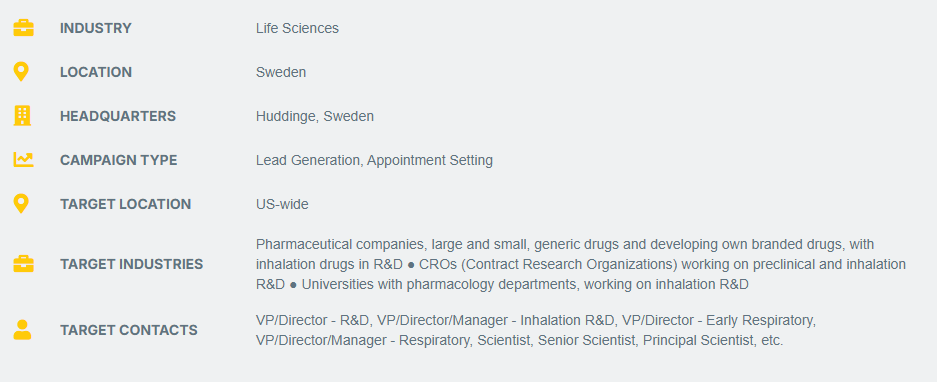
Task: Click the Huddinge, Sweden headquarters text
Action: click(315, 116)
